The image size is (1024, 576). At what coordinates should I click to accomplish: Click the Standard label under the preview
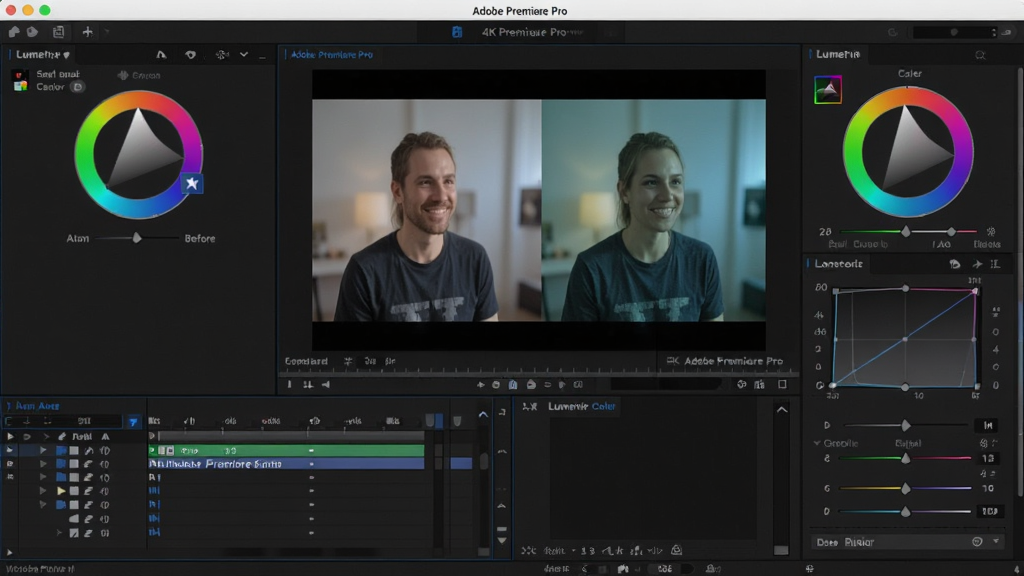306,361
